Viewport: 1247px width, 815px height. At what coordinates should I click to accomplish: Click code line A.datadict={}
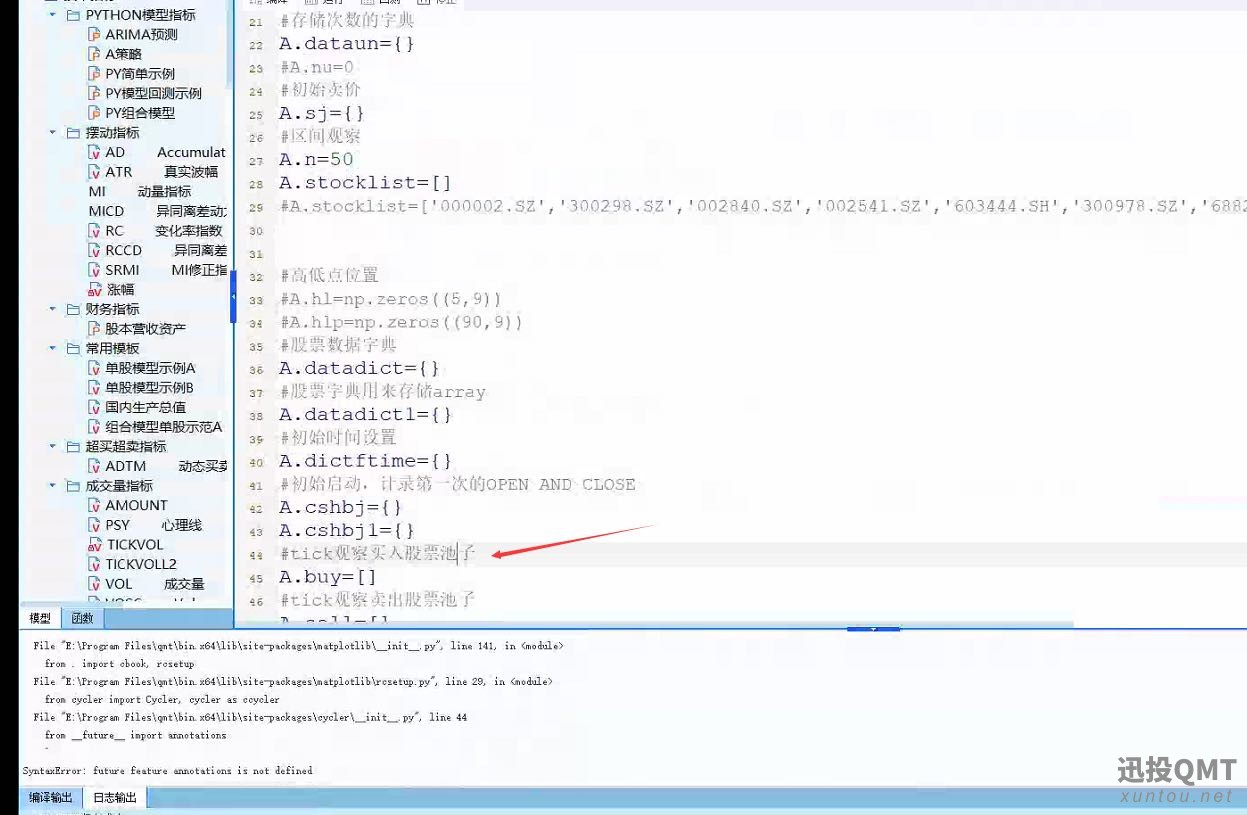tap(359, 368)
